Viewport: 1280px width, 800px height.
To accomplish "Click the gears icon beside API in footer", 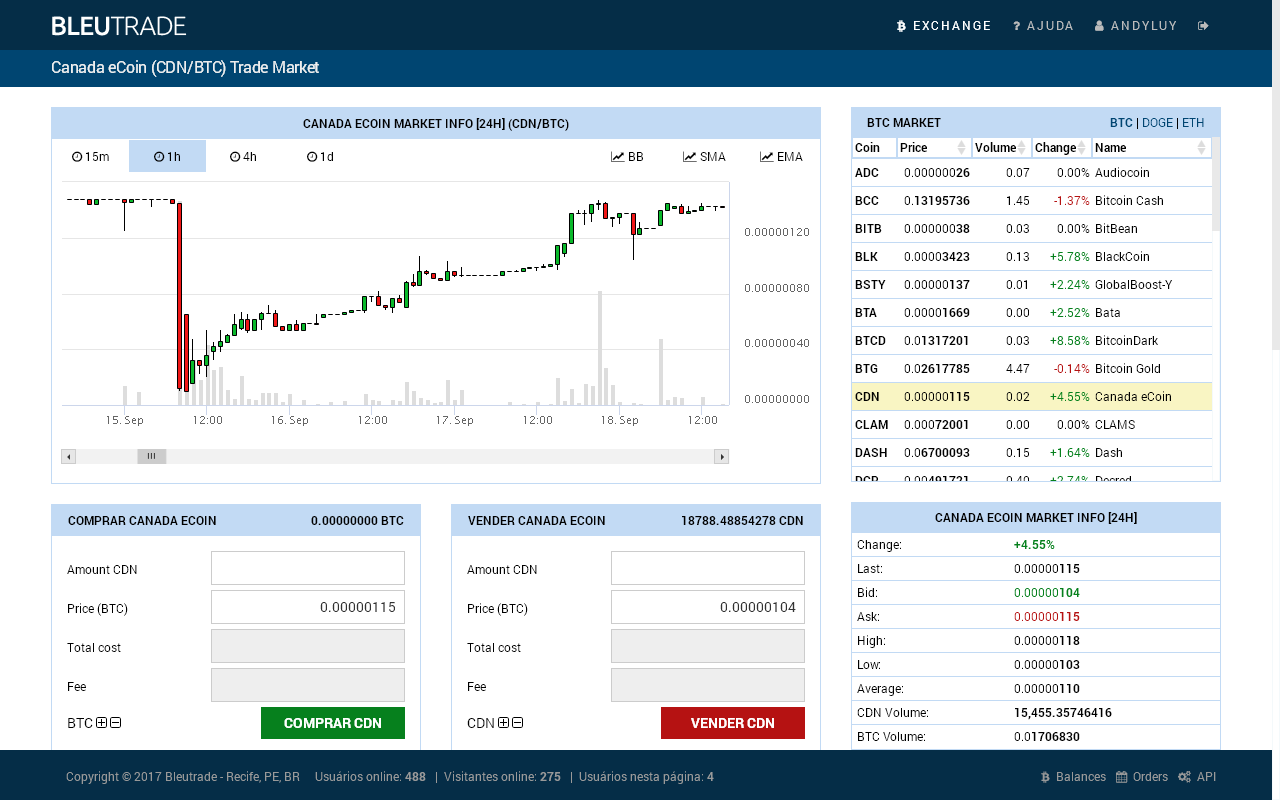I will point(1184,777).
